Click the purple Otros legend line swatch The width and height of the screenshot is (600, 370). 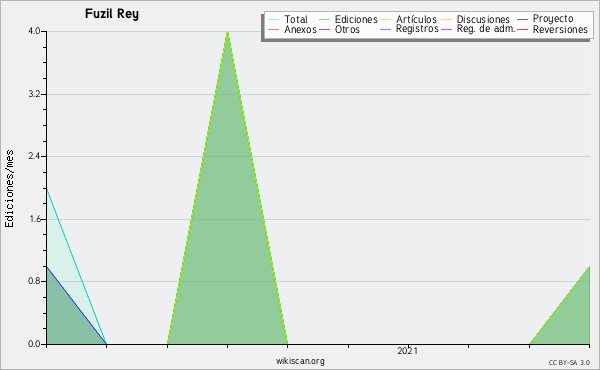[x=324, y=29]
